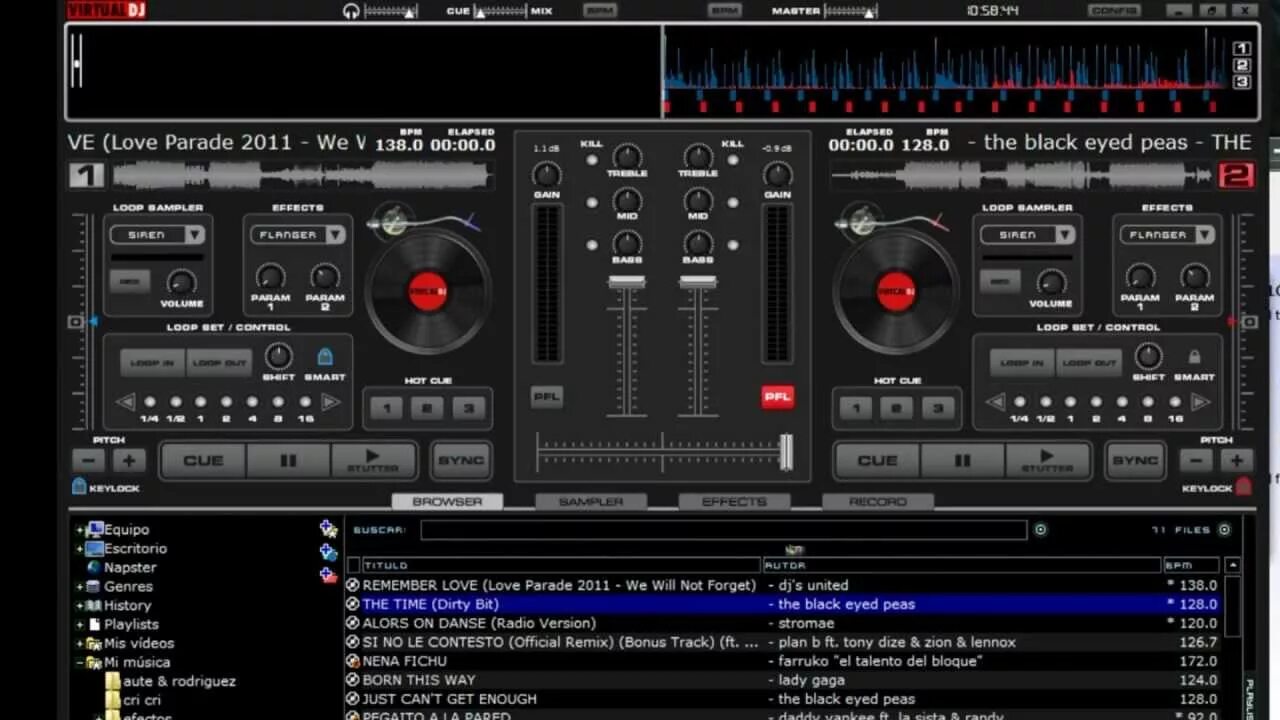The image size is (1280, 720).
Task: Enable left deck PFL button
Action: pos(546,397)
